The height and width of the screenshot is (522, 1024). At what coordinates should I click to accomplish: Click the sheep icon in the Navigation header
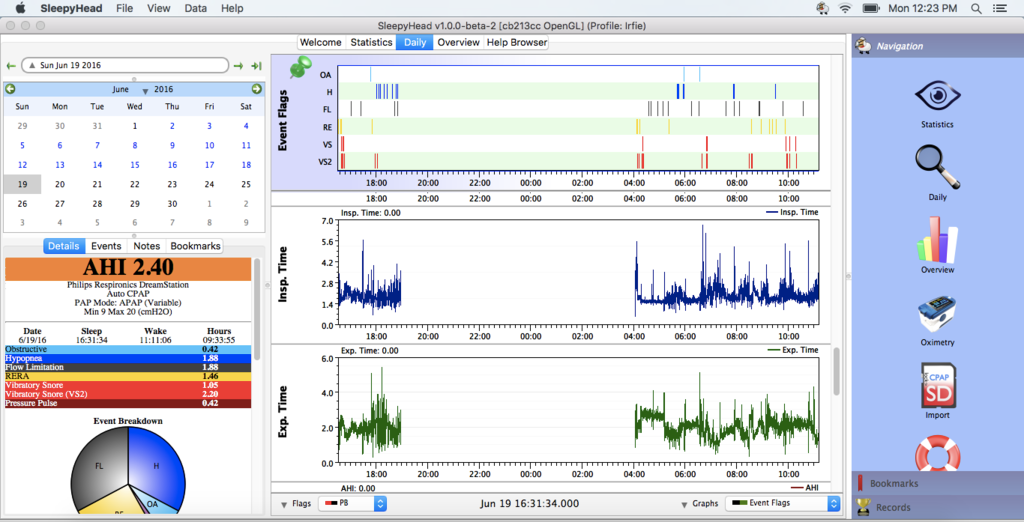[x=863, y=46]
